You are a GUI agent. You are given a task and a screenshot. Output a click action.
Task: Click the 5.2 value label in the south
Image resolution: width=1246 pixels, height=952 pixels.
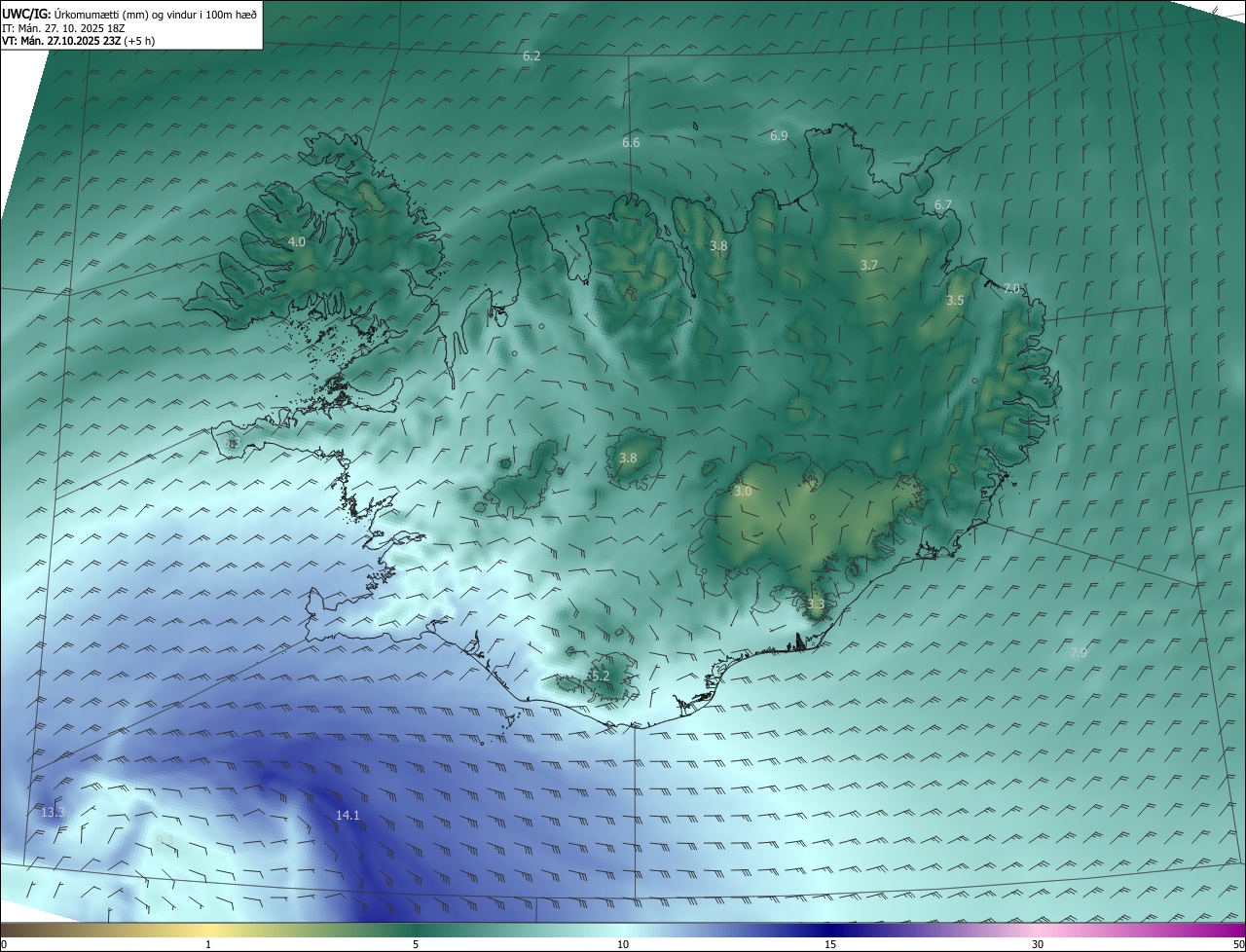coord(600,676)
